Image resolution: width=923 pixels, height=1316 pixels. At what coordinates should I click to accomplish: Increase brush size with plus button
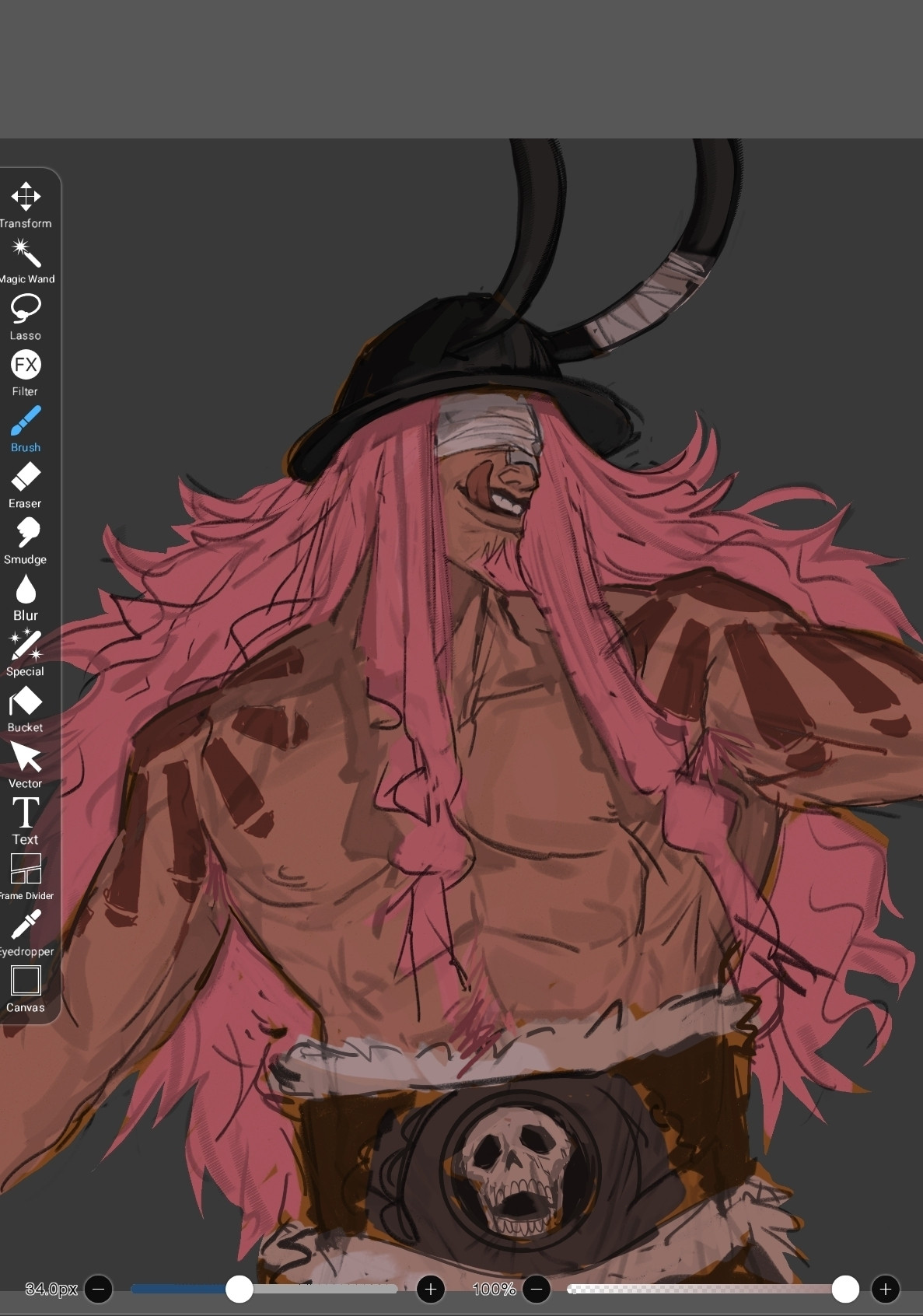pos(431,1289)
